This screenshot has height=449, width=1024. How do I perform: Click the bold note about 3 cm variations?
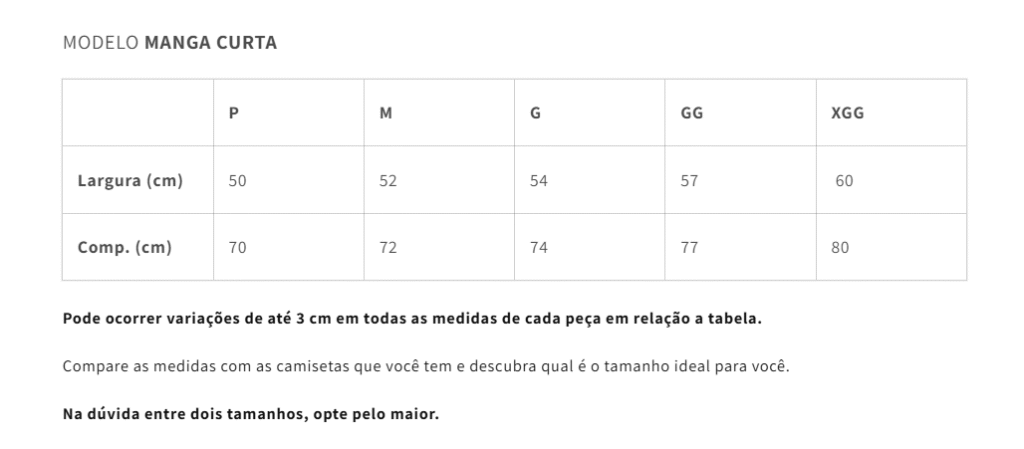pos(412,319)
